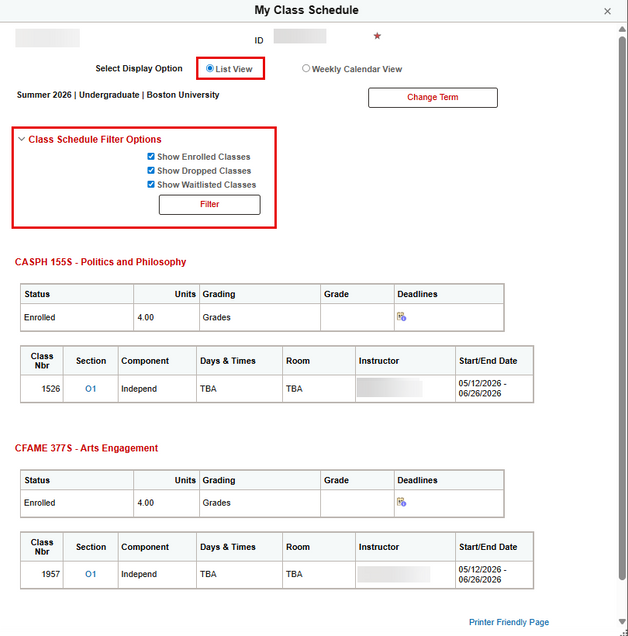The width and height of the screenshot is (628, 636).
Task: Click Independ component cell for class 1526
Action: (157, 389)
